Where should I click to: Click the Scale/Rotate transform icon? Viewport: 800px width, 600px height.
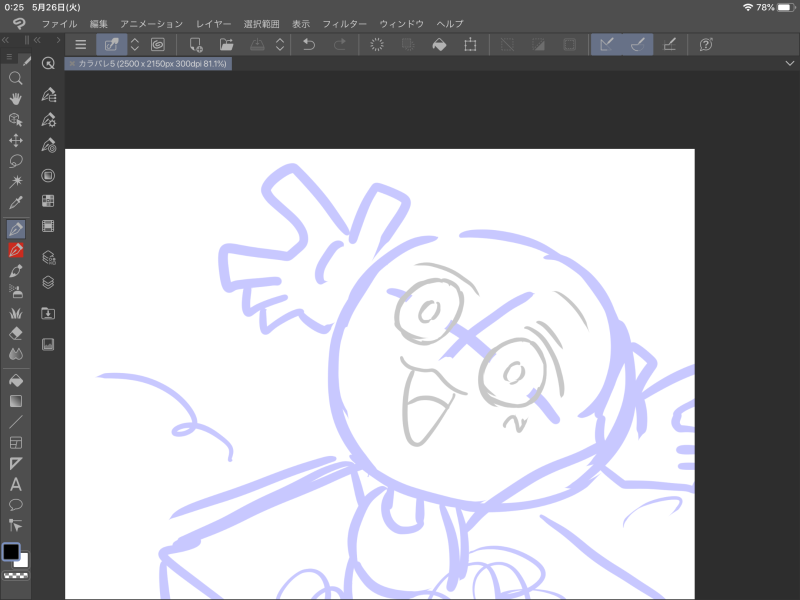[470, 45]
